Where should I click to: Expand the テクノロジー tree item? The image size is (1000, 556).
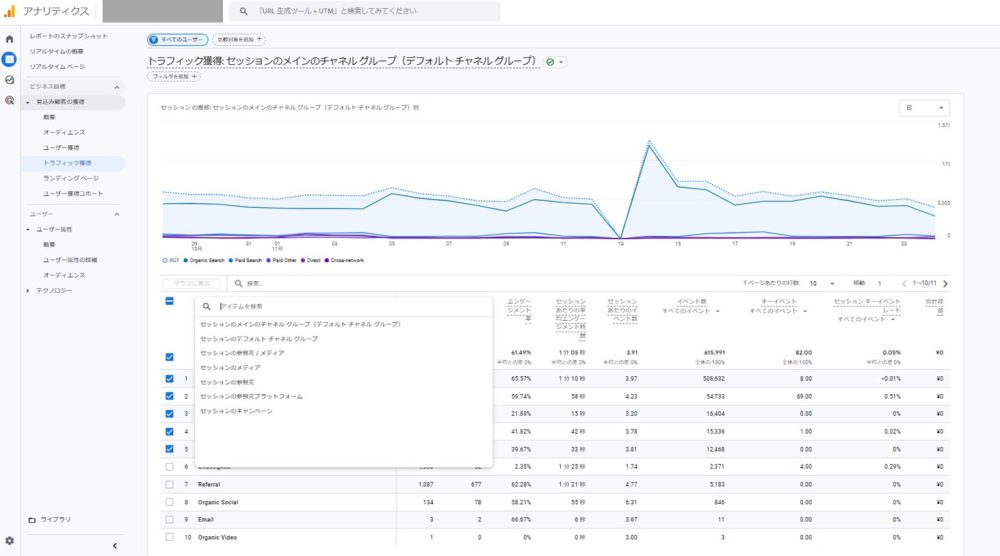[27, 291]
